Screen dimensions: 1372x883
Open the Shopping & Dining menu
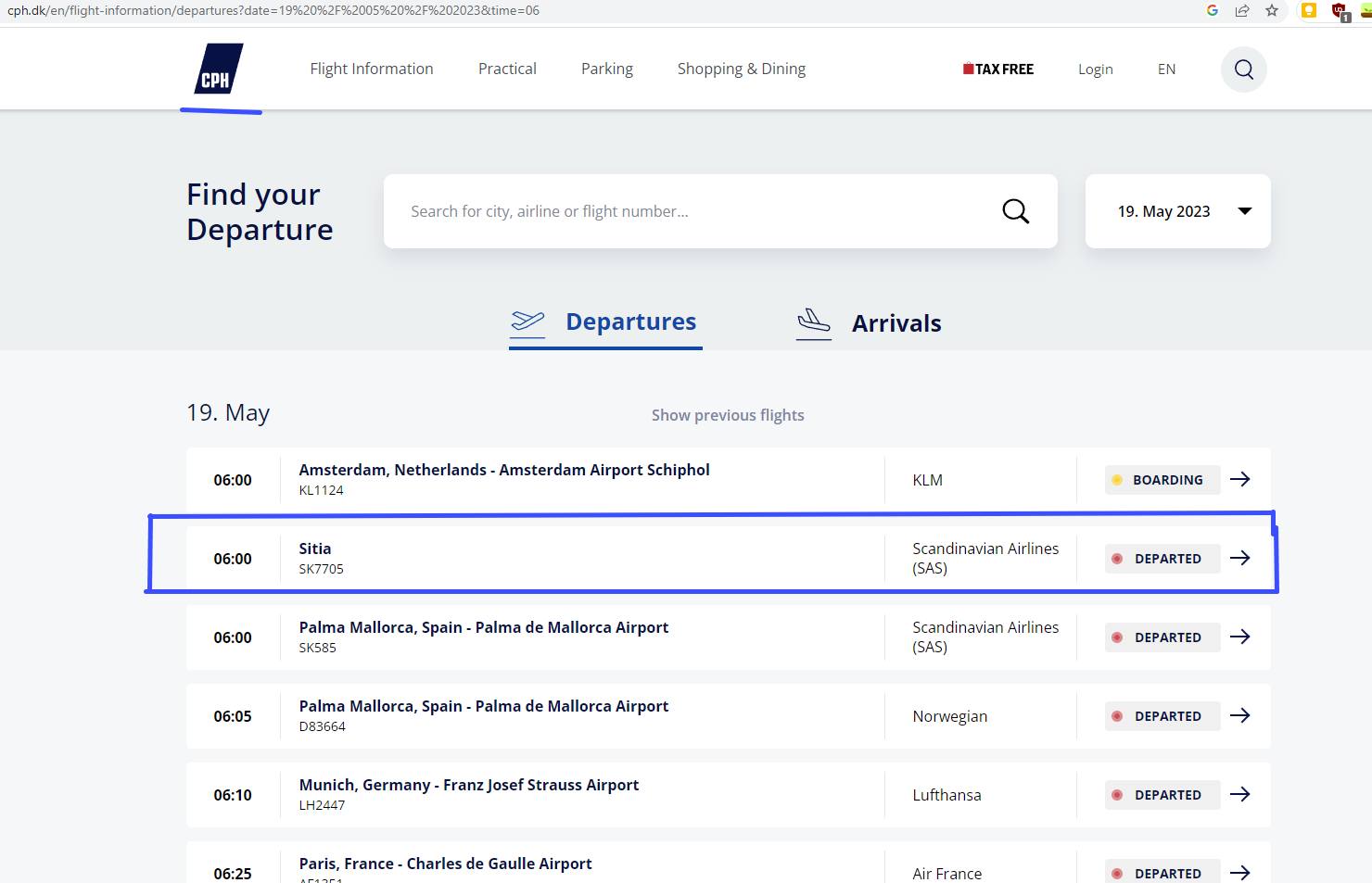[741, 69]
